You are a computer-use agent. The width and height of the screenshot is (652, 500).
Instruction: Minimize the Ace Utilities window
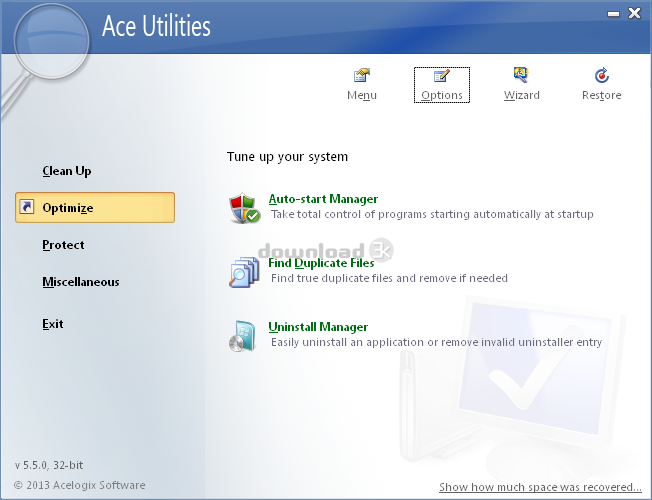[x=613, y=14]
